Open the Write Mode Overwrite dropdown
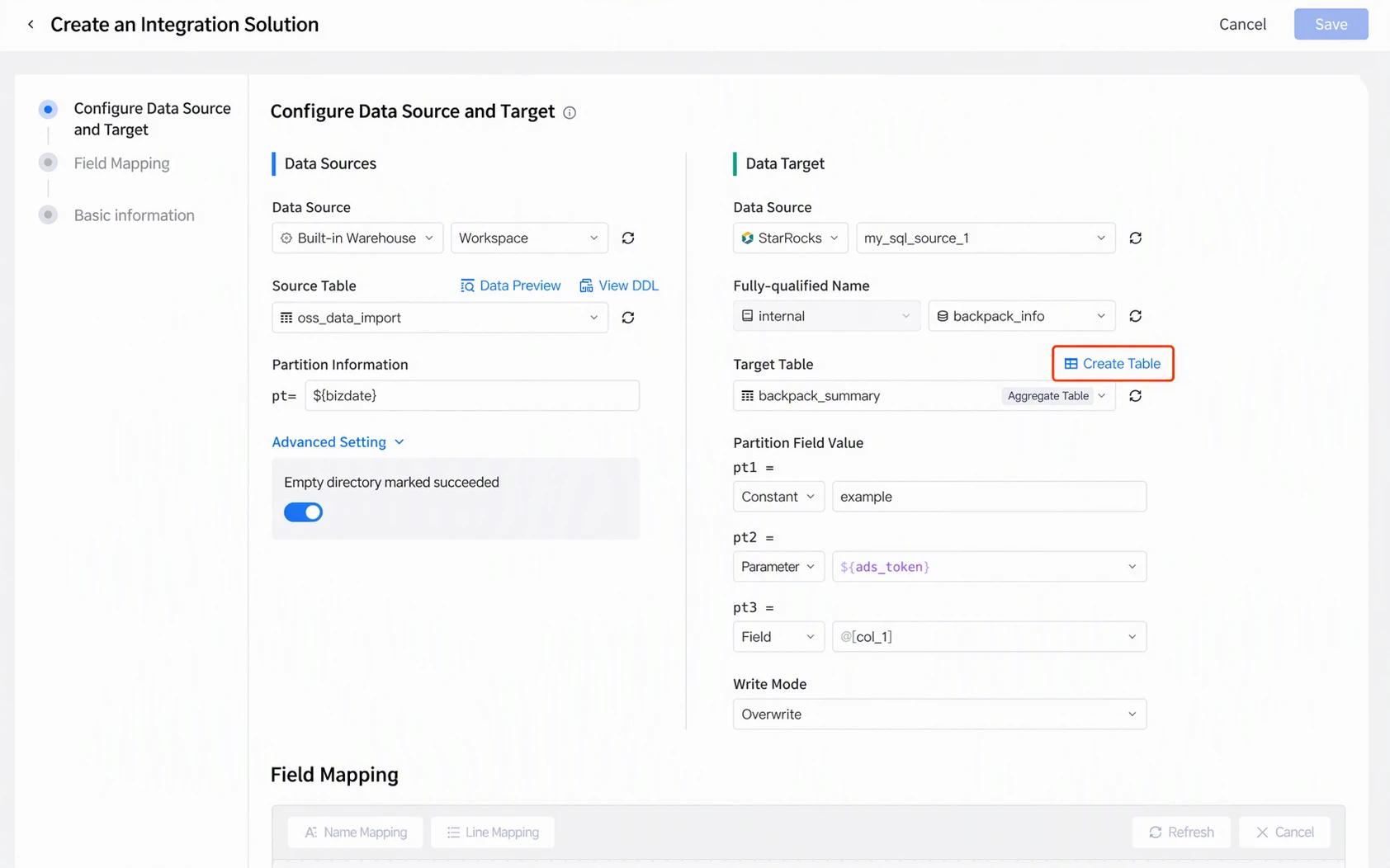Screen dimensions: 1390x868 pos(939,715)
